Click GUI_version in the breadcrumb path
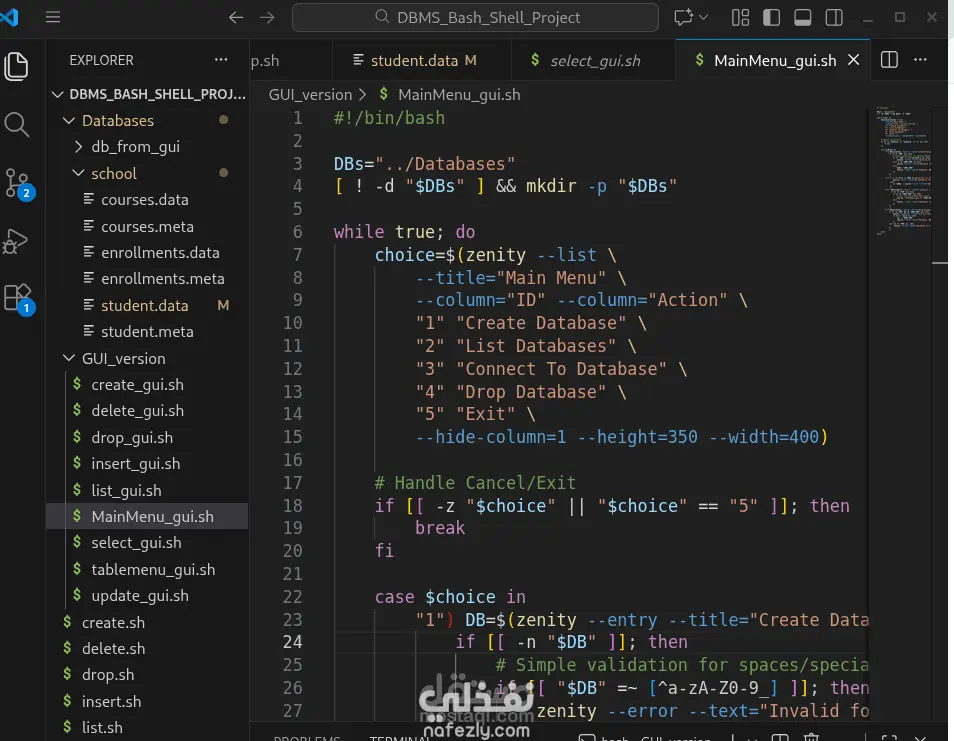954x741 pixels. tap(311, 94)
